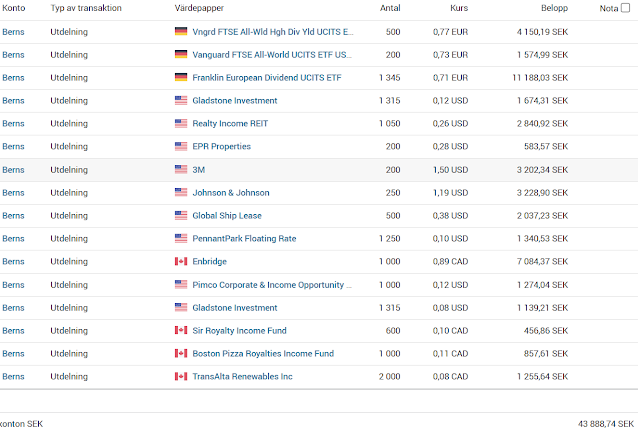640x430 pixels.
Task: Open the Pimco Corporate & Income Opportunity link
Action: tap(272, 285)
